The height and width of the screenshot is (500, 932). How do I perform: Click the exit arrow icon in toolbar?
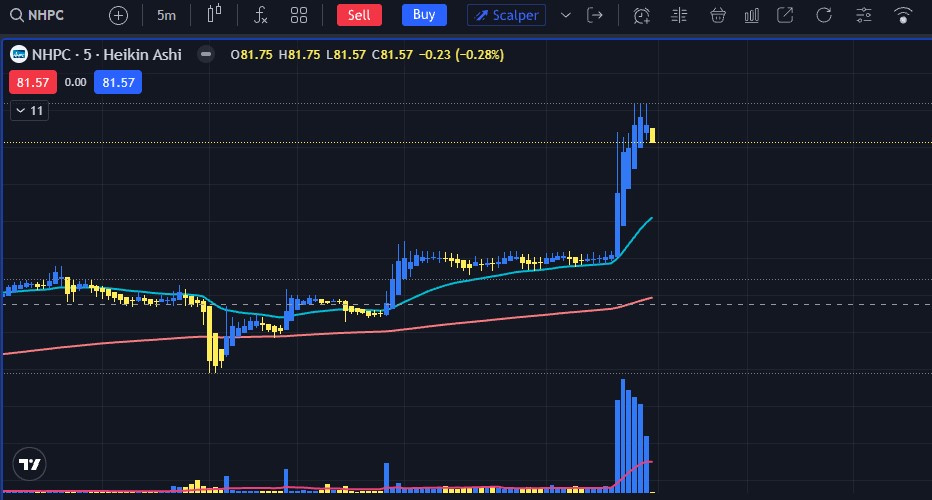594,15
